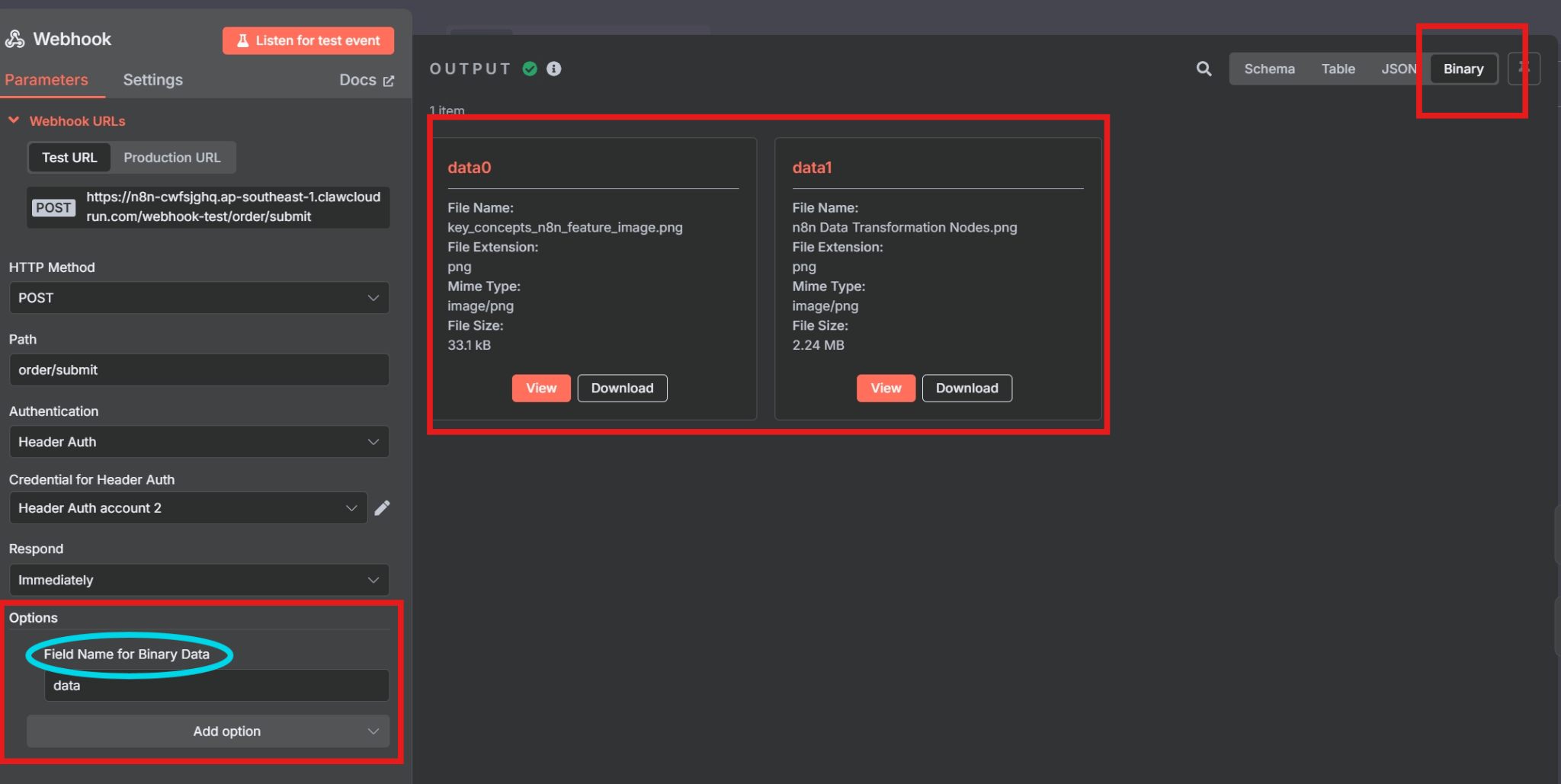
Task: Switch to the Settings tab
Action: coord(152,80)
